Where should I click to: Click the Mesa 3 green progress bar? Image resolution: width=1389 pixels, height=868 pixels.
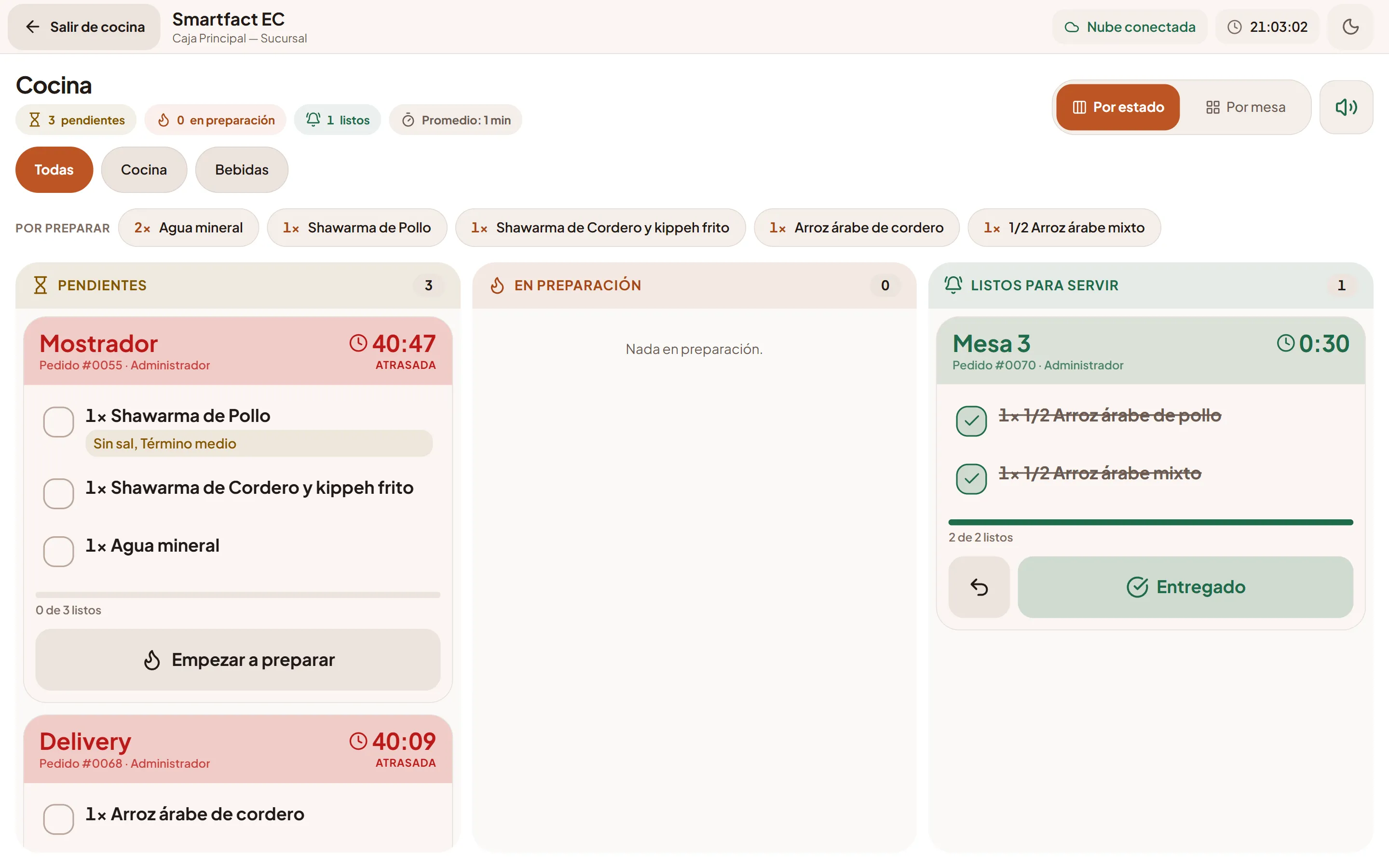pyautogui.click(x=1150, y=522)
